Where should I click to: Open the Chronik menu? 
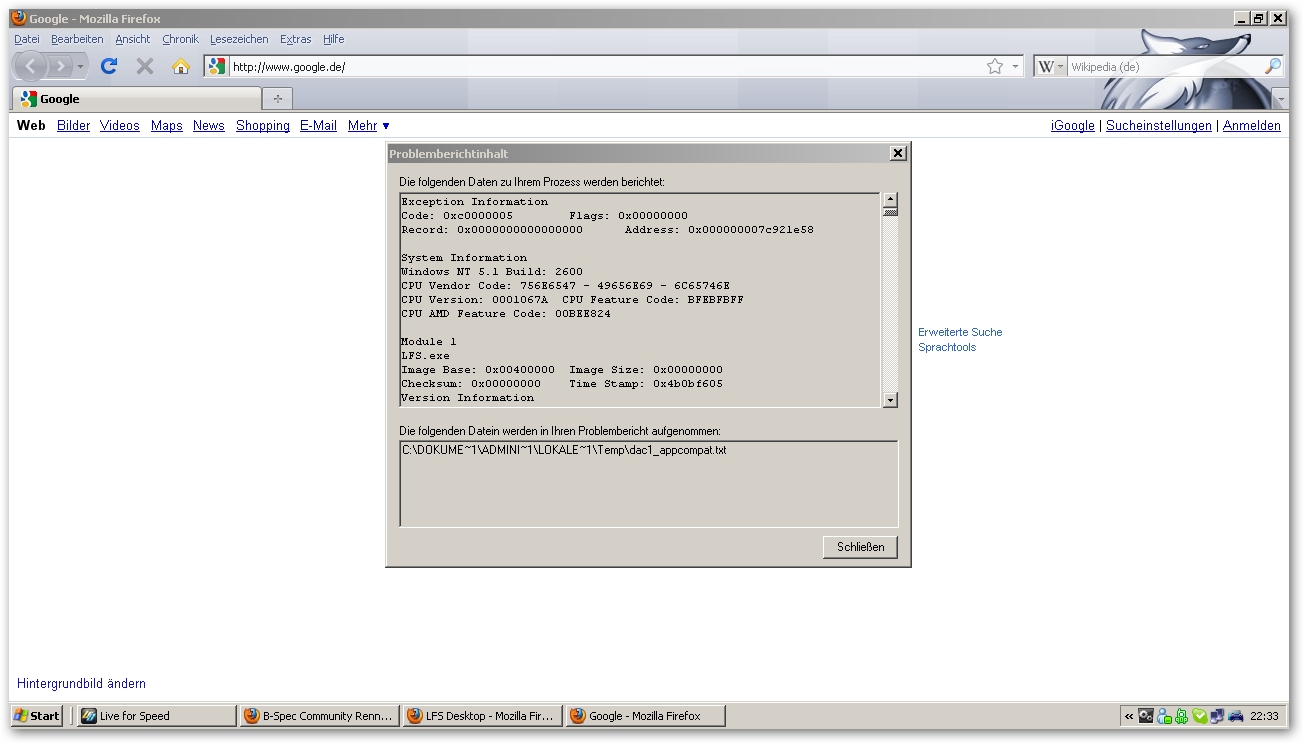pos(181,39)
